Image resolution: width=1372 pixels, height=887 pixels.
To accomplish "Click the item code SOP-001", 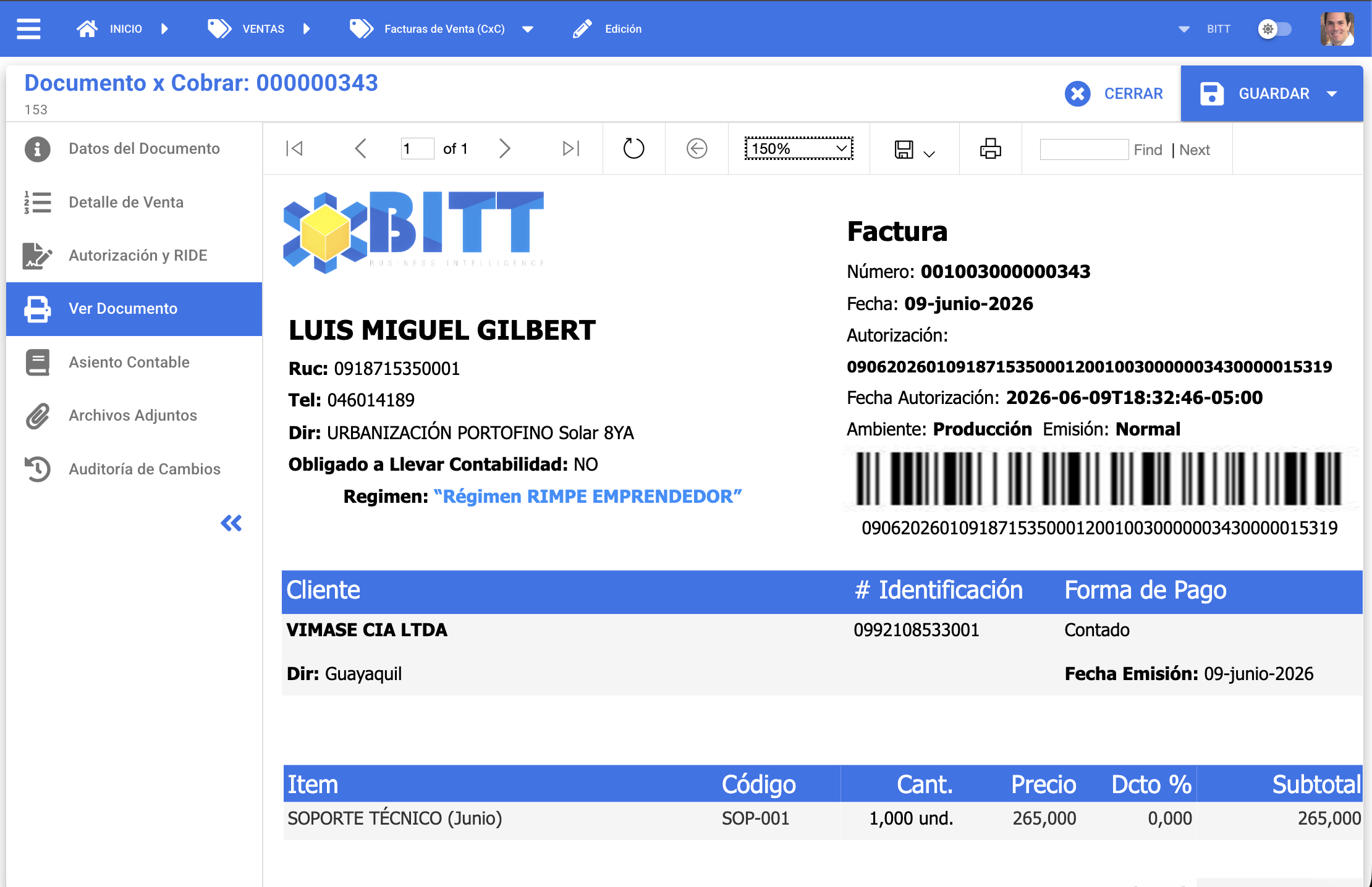I will pos(756,818).
